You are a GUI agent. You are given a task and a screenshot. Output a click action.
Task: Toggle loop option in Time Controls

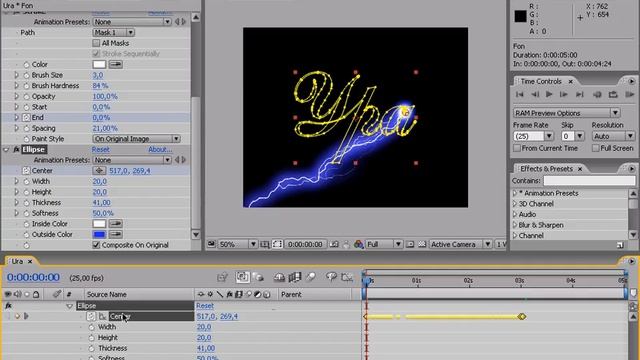pos(613,94)
